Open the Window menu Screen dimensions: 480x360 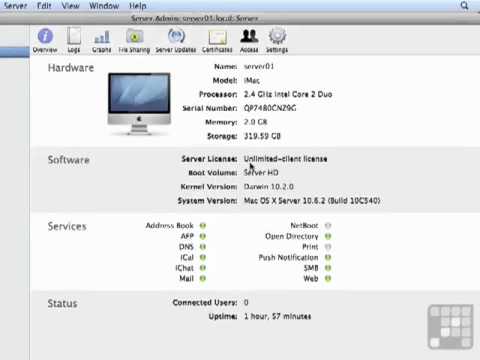pyautogui.click(x=104, y=6)
